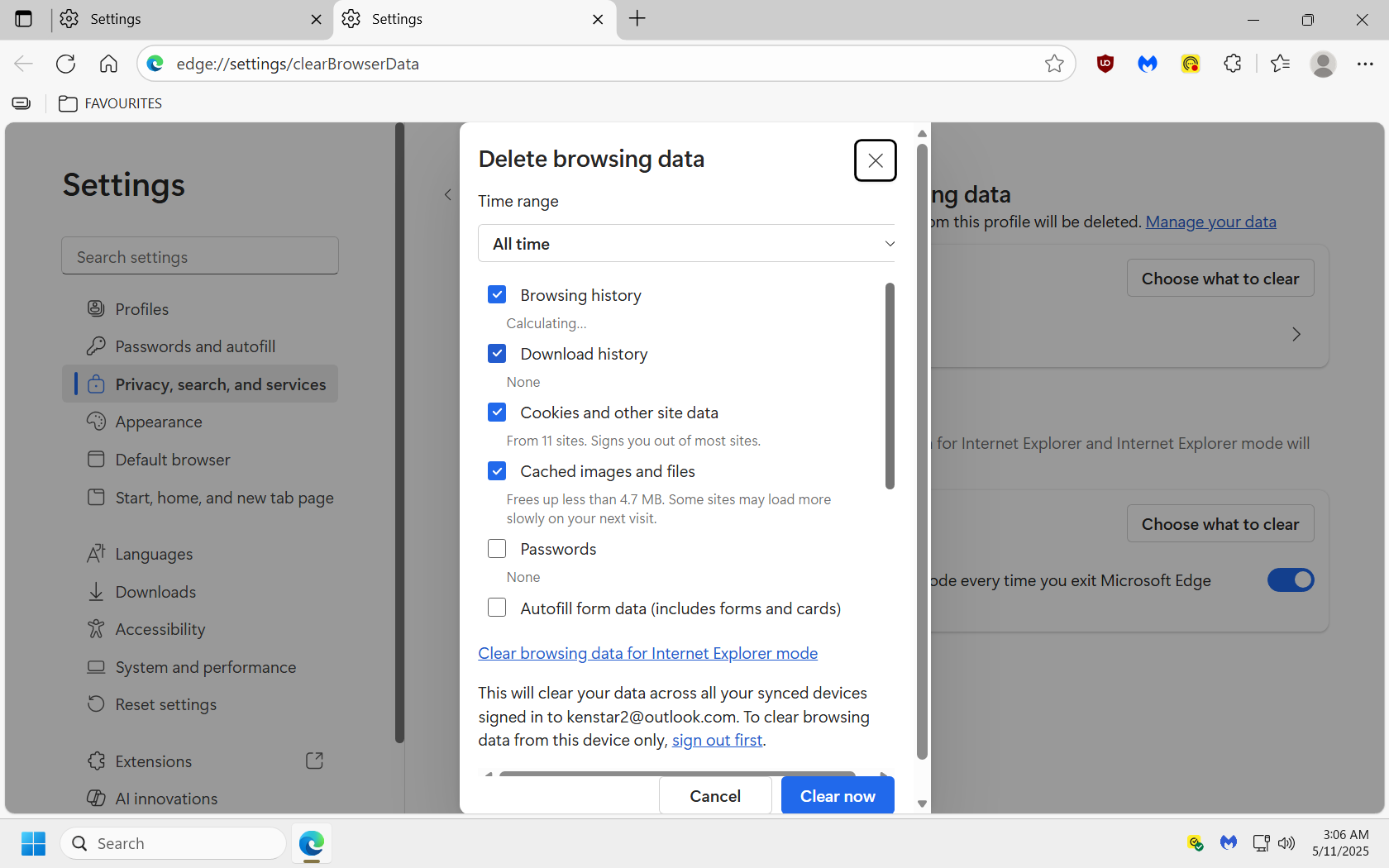Click the tab actions menu icon
The height and width of the screenshot is (868, 1389).
pyautogui.click(x=23, y=19)
